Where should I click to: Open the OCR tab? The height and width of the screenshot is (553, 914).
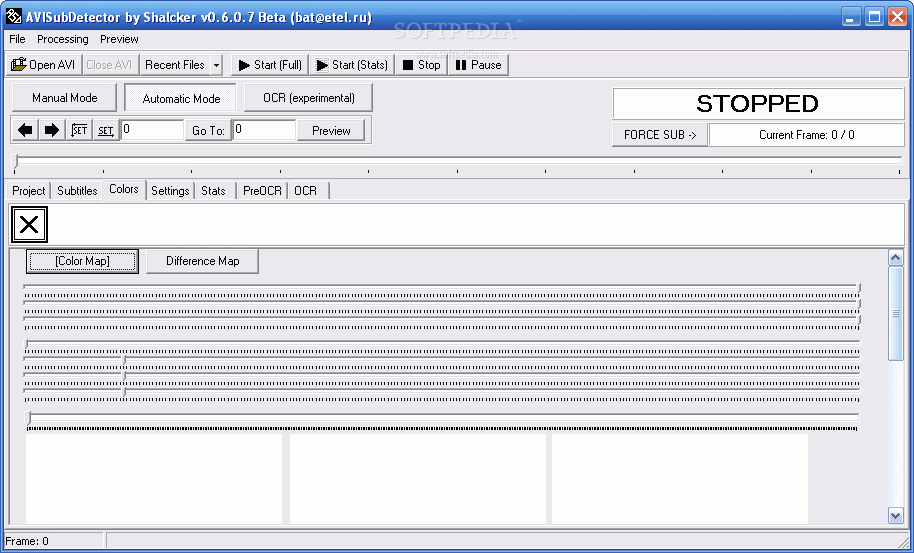[305, 191]
